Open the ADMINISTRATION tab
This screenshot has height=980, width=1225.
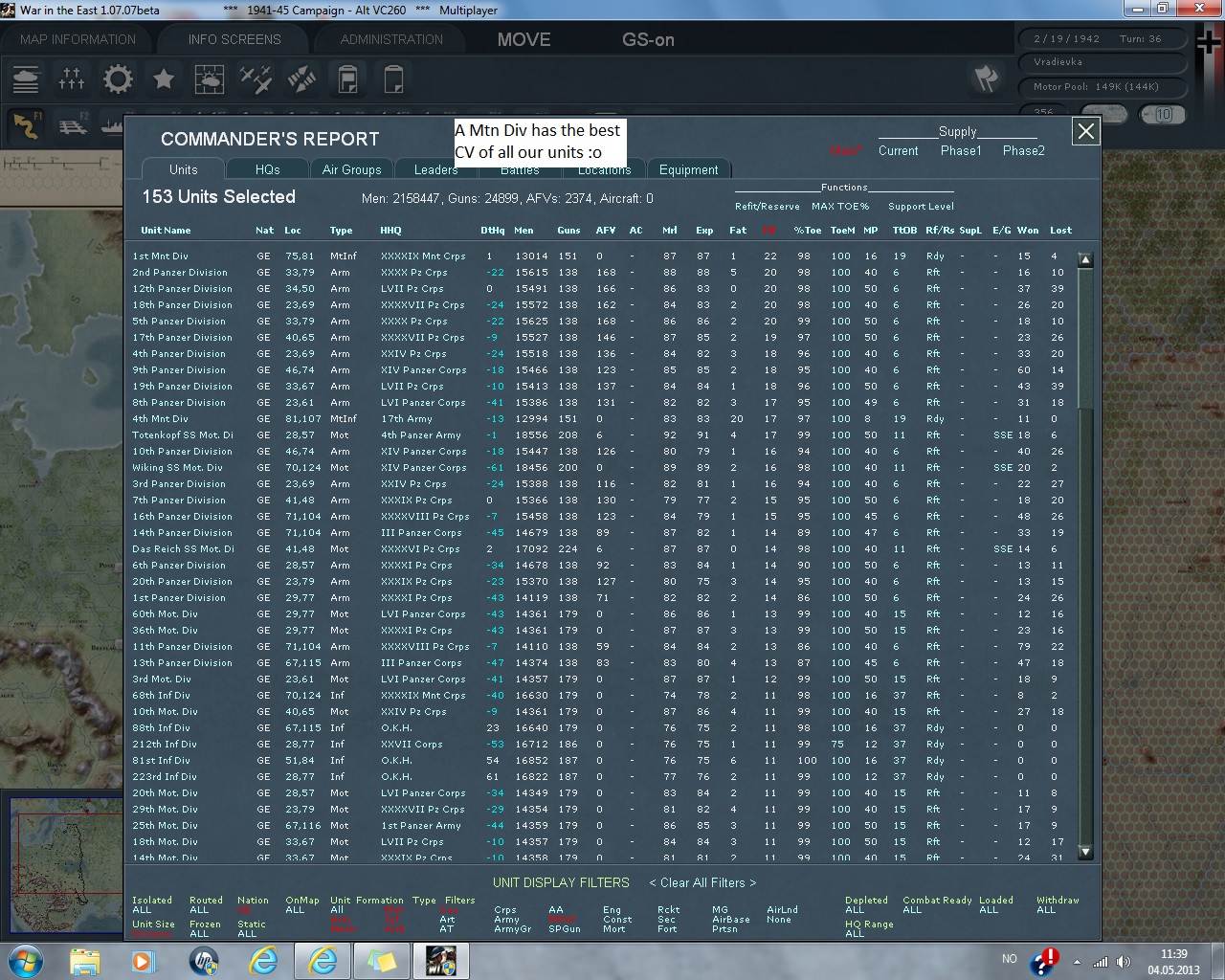coord(391,39)
